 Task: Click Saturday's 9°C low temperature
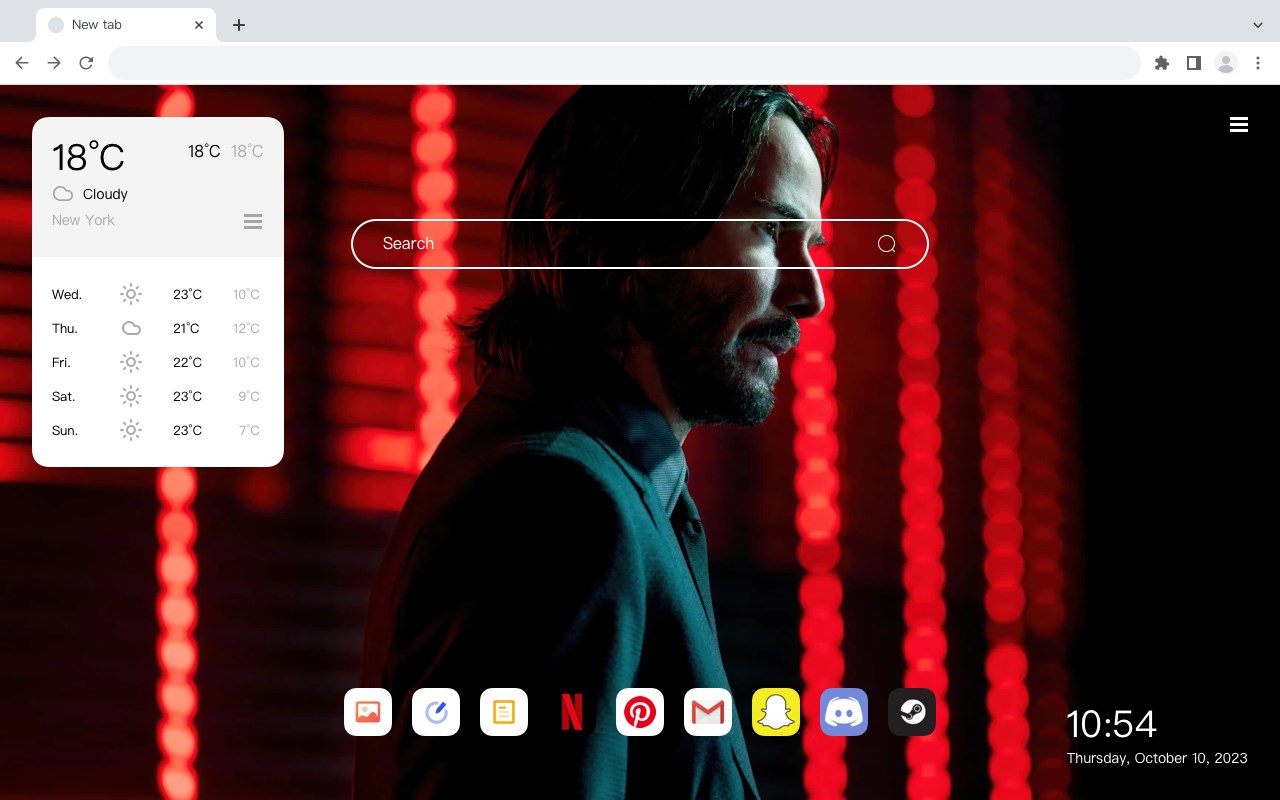point(249,396)
